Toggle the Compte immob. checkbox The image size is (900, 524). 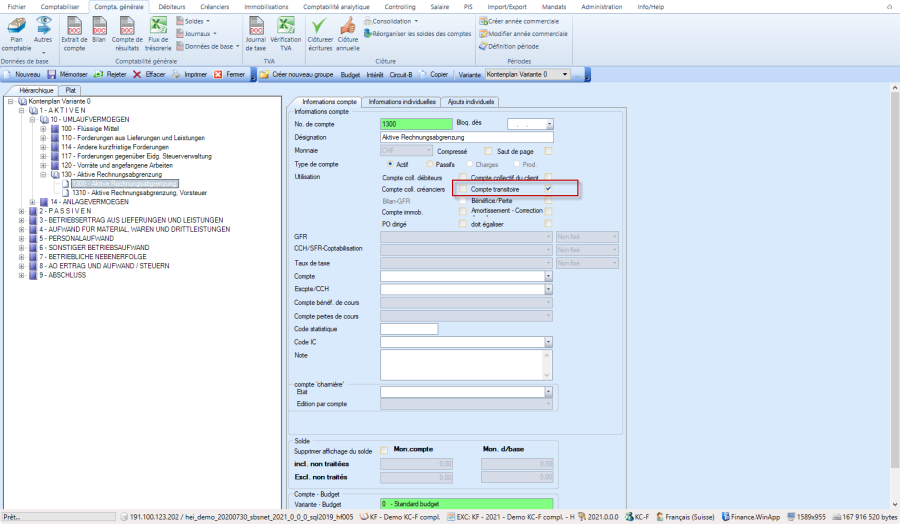(463, 212)
